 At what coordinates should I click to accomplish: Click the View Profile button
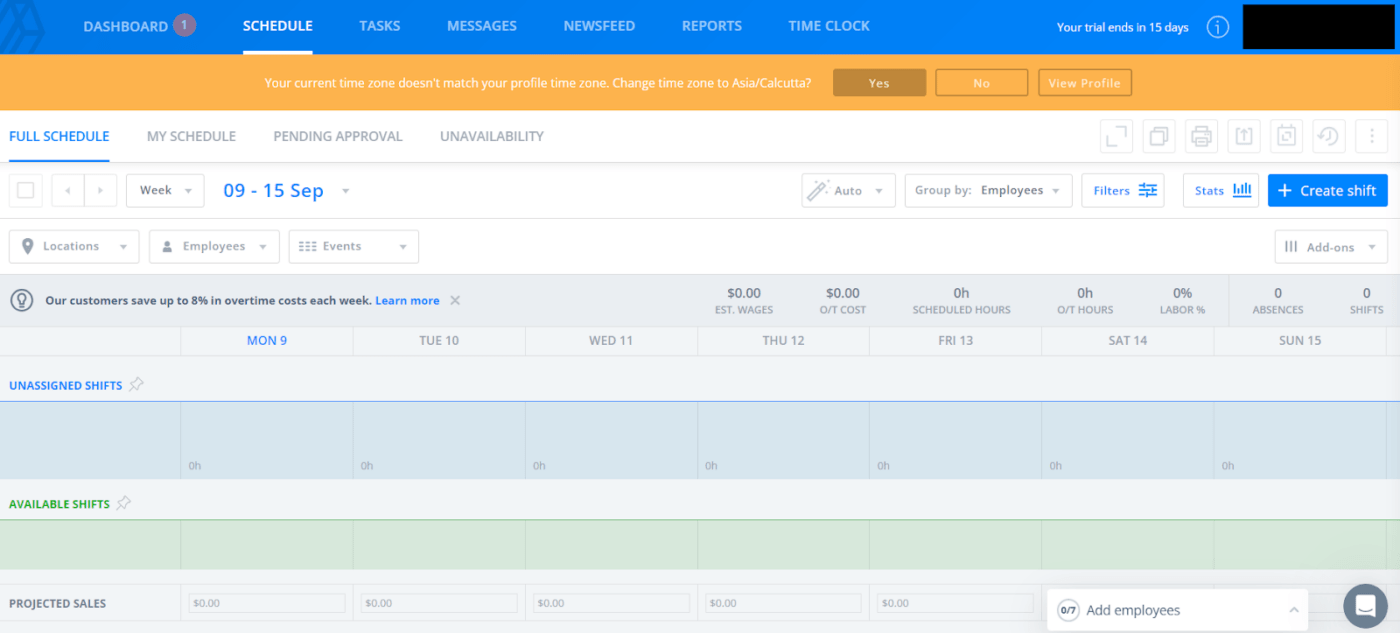coord(1085,83)
